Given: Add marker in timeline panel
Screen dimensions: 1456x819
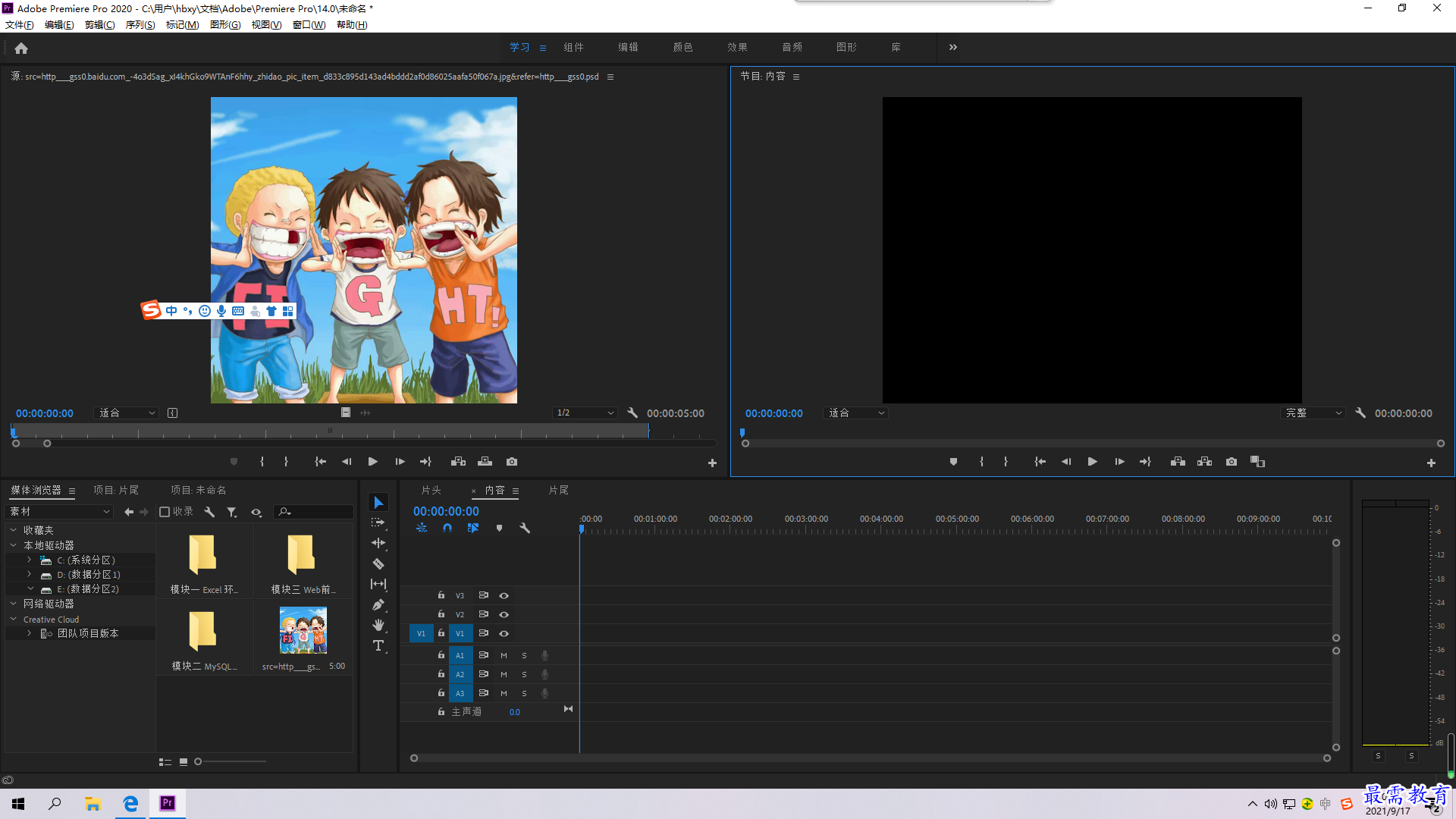Looking at the screenshot, I should (499, 529).
